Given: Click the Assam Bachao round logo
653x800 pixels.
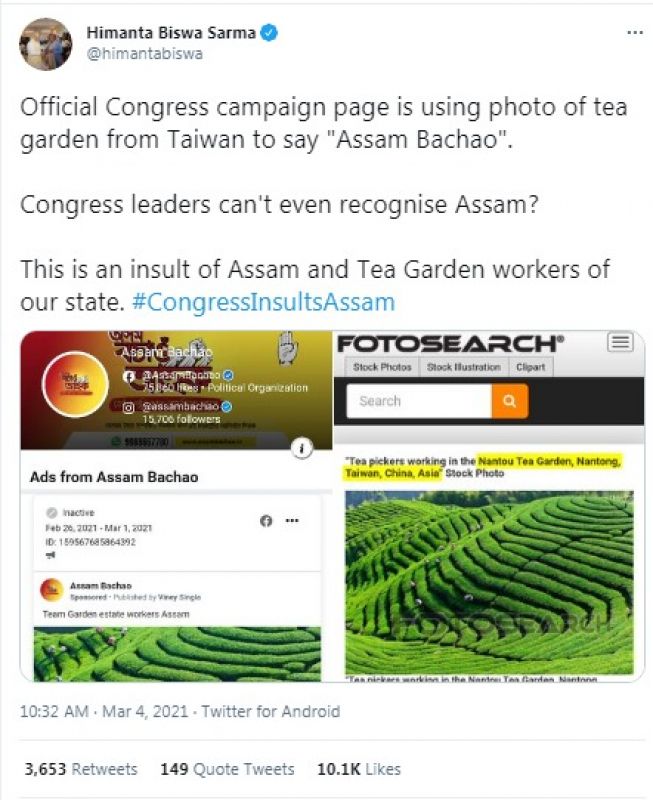Looking at the screenshot, I should [x=76, y=384].
